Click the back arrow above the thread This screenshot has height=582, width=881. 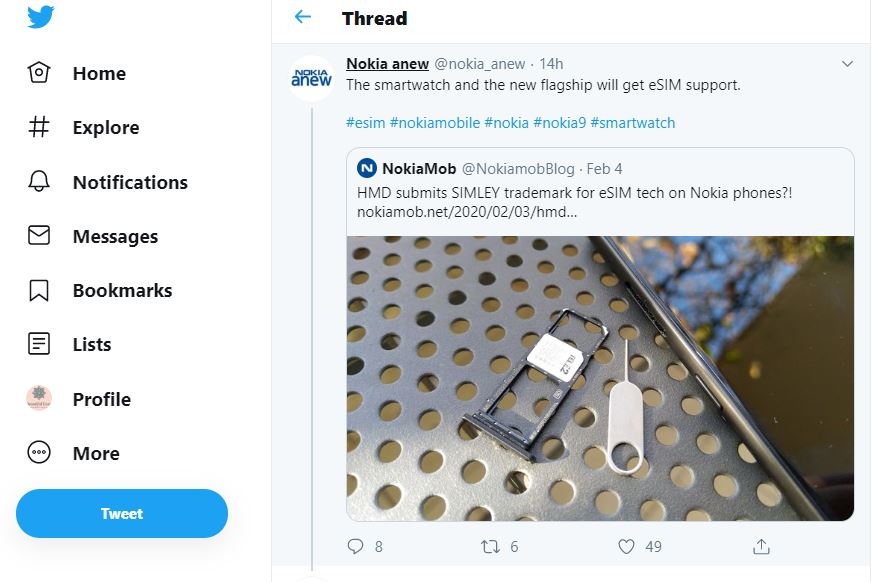point(301,17)
